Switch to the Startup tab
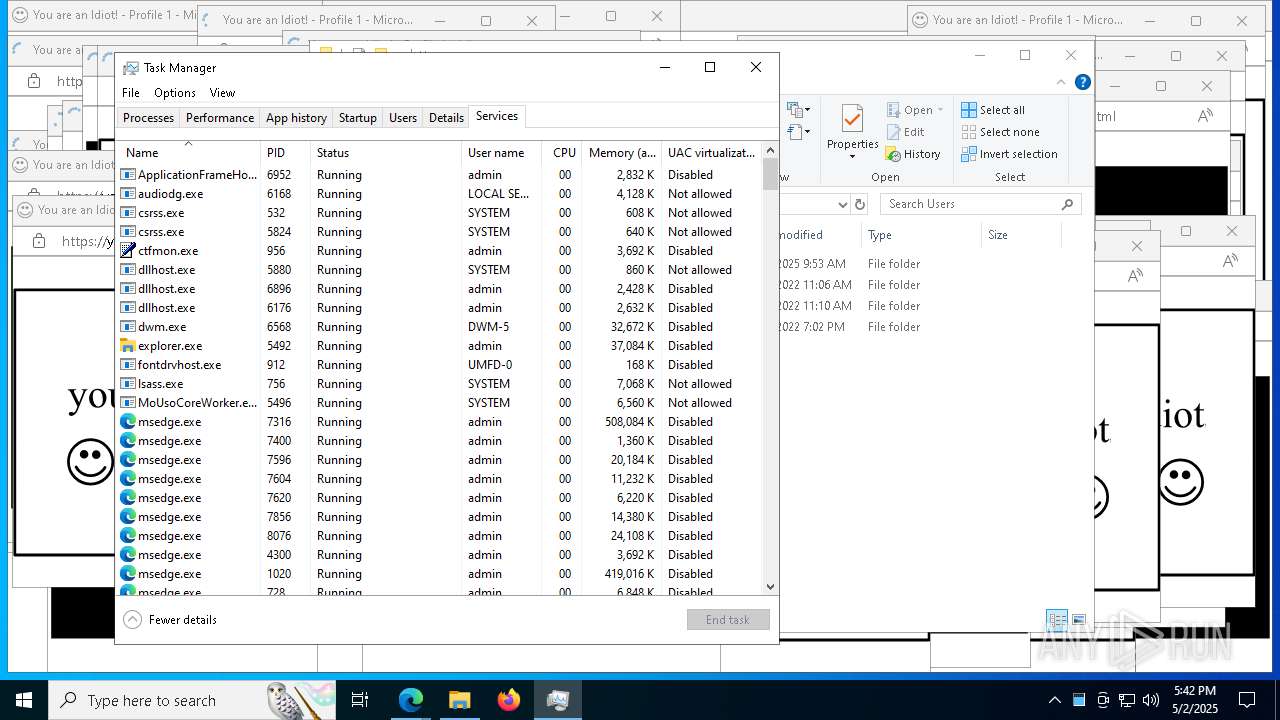The width and height of the screenshot is (1280, 720). [357, 118]
